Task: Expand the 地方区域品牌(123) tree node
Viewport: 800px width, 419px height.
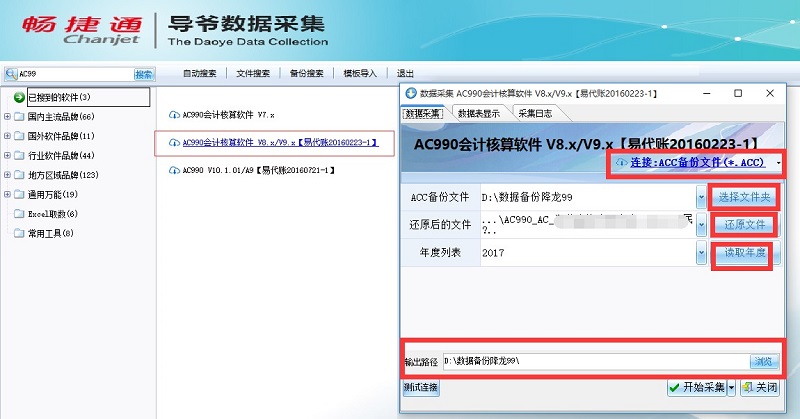Action: coord(7,175)
